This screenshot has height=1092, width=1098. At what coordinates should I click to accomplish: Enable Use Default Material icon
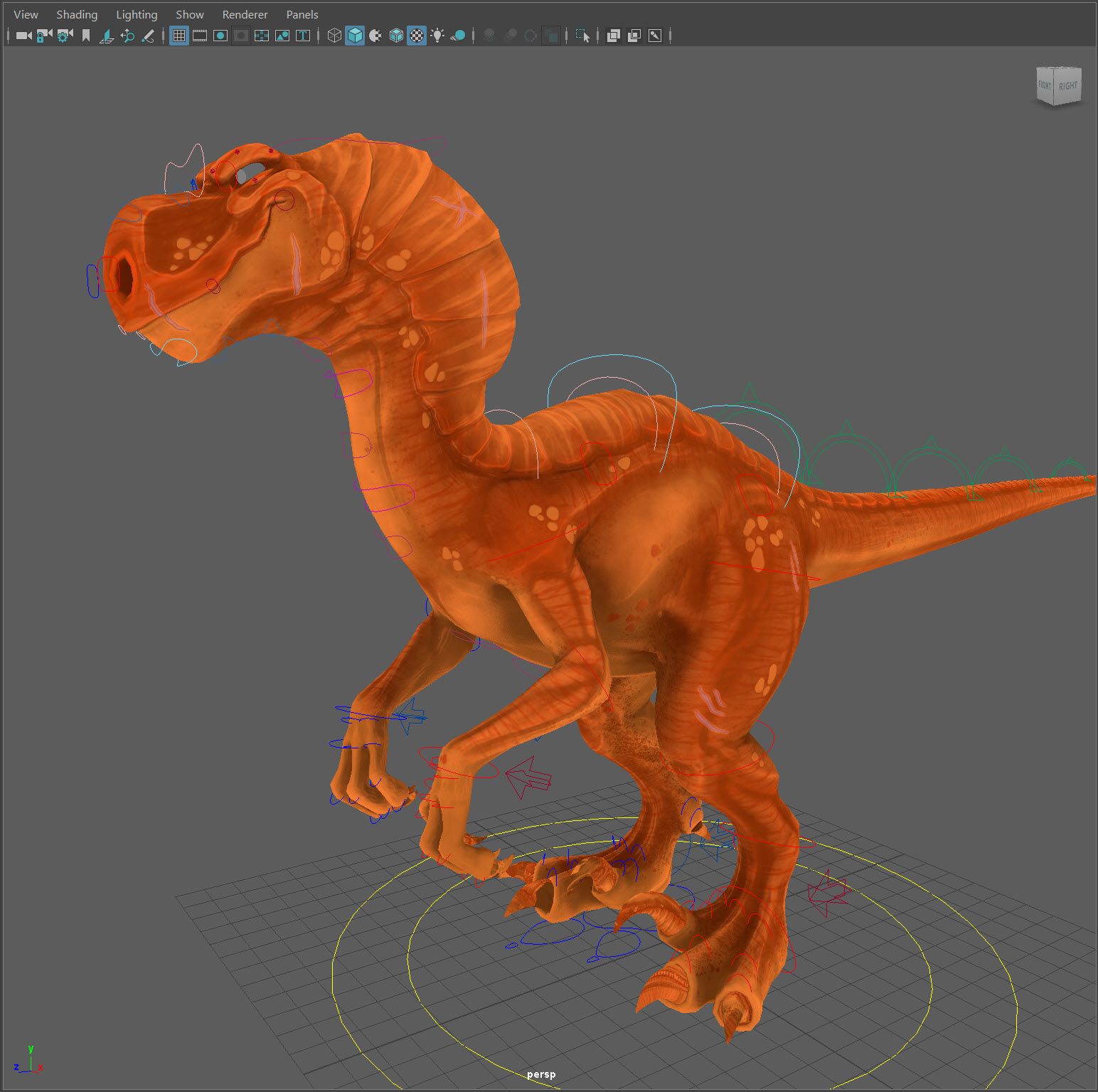coord(375,36)
